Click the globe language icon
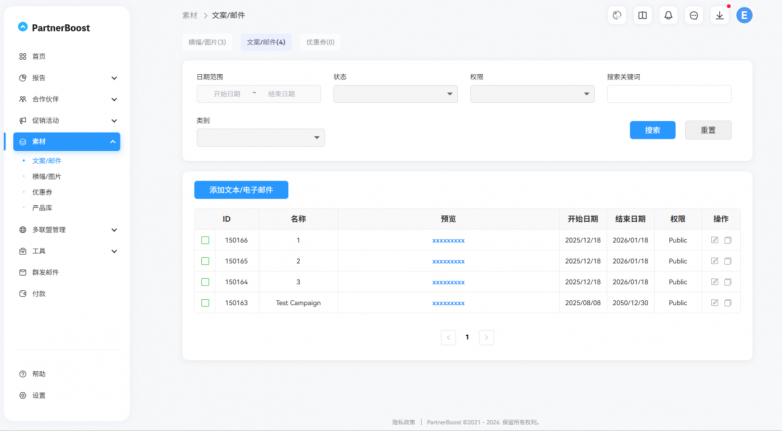This screenshot has height=431, width=782. click(617, 15)
